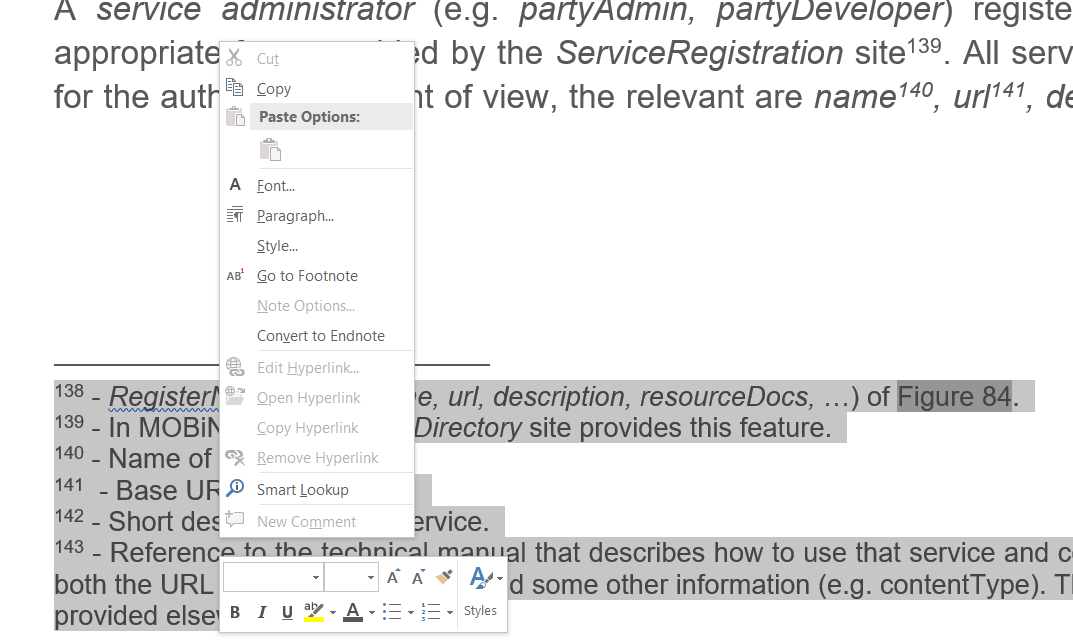Toggle Underline formatting in mini toolbar
The width and height of the screenshot is (1073, 644).
click(x=287, y=612)
